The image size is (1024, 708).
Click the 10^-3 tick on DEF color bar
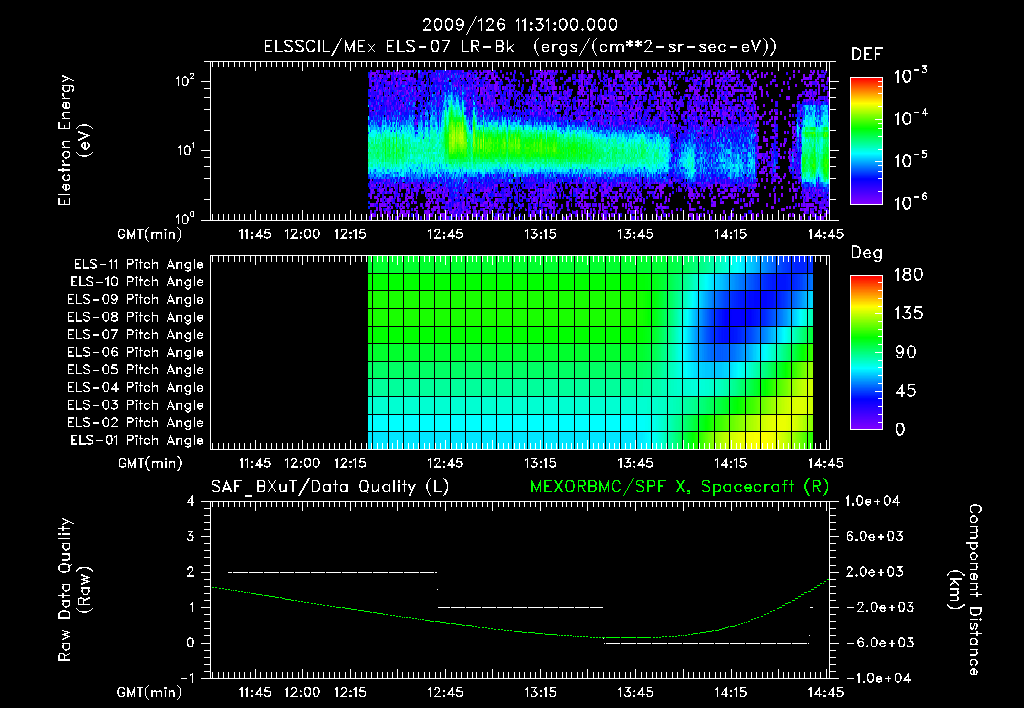(x=910, y=75)
